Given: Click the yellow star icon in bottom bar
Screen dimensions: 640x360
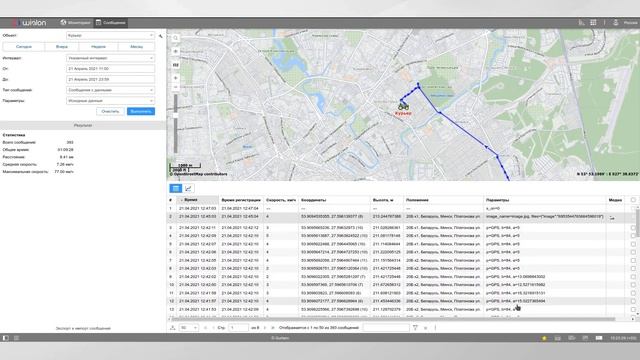Looking at the screenshot, I should [x=544, y=338].
